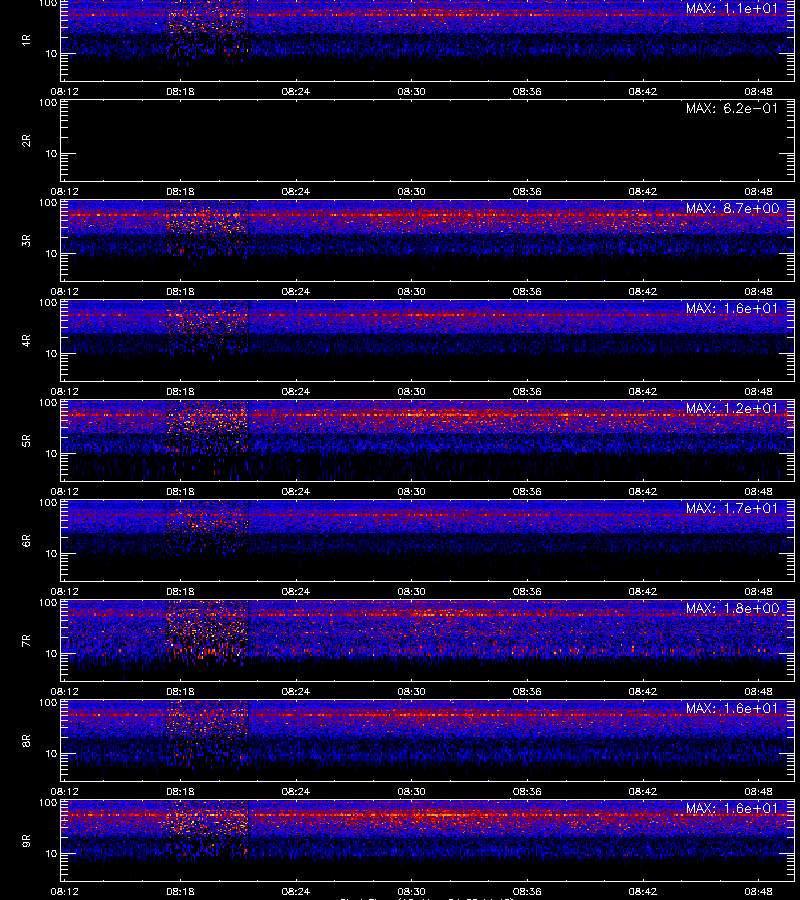The image size is (800, 900).
Task: Click the 3R panel axis label
Action: click(26, 240)
